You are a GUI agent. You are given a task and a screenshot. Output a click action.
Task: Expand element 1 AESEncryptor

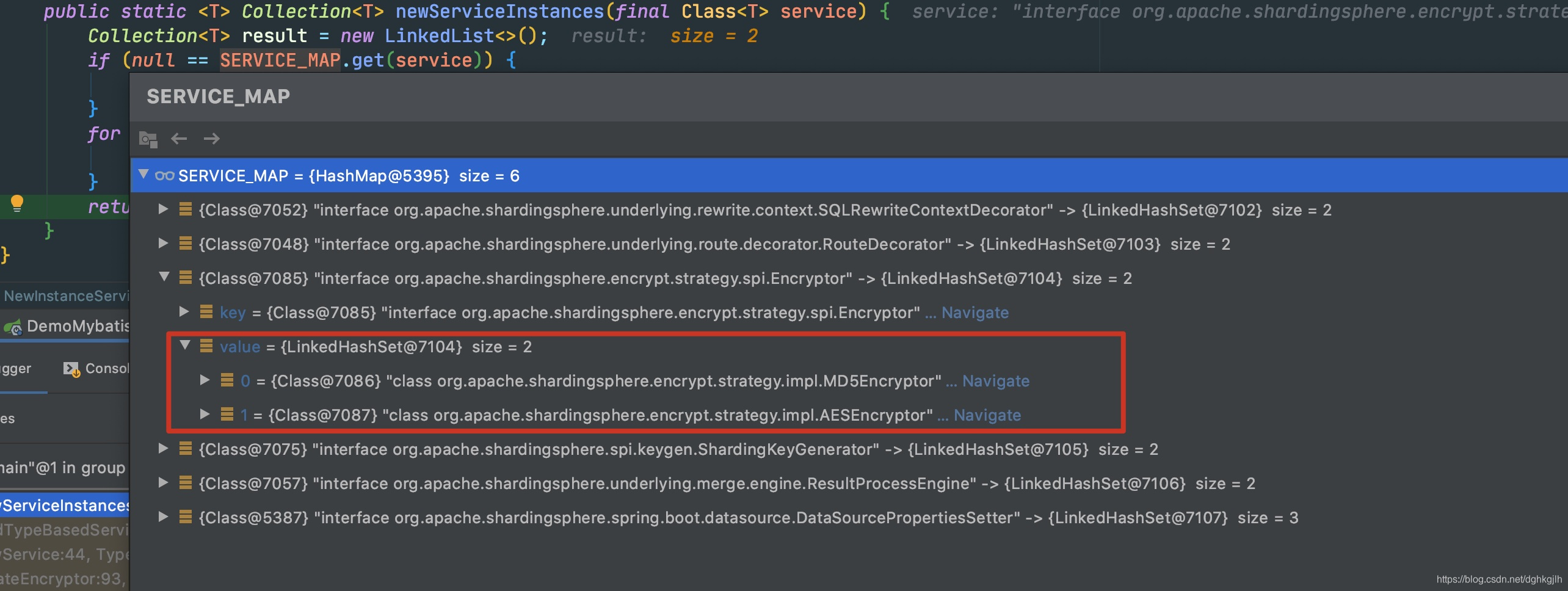205,415
